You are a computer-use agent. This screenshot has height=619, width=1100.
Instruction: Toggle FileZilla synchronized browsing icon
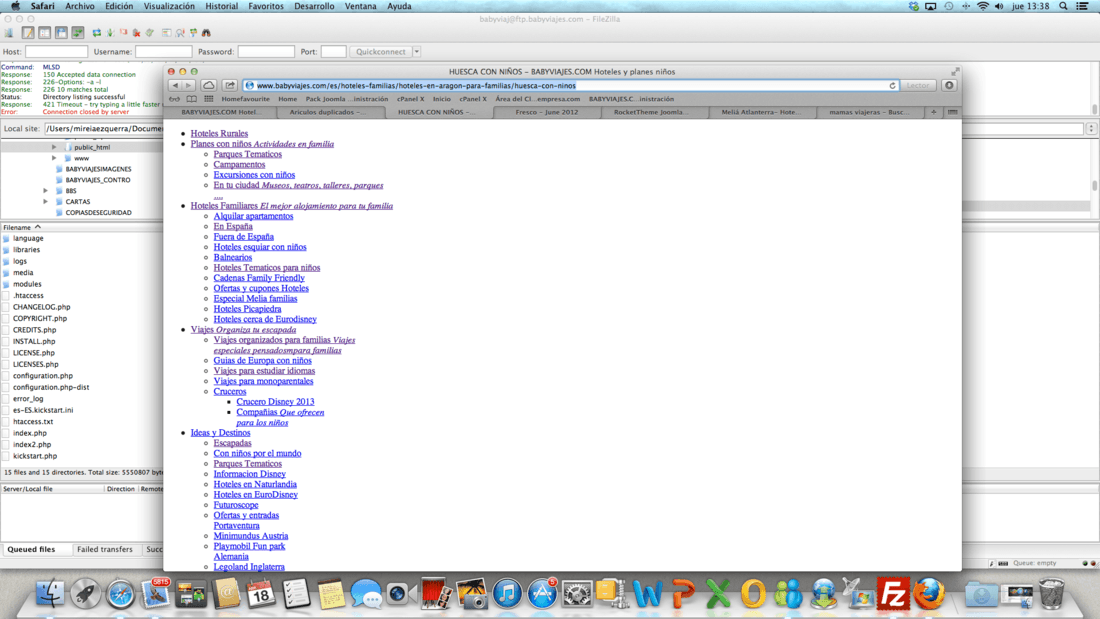pyautogui.click(x=194, y=33)
